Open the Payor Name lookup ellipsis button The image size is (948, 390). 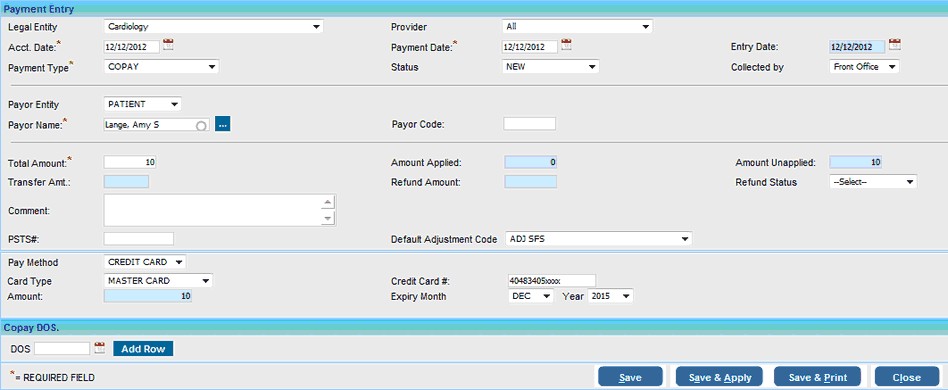(222, 125)
